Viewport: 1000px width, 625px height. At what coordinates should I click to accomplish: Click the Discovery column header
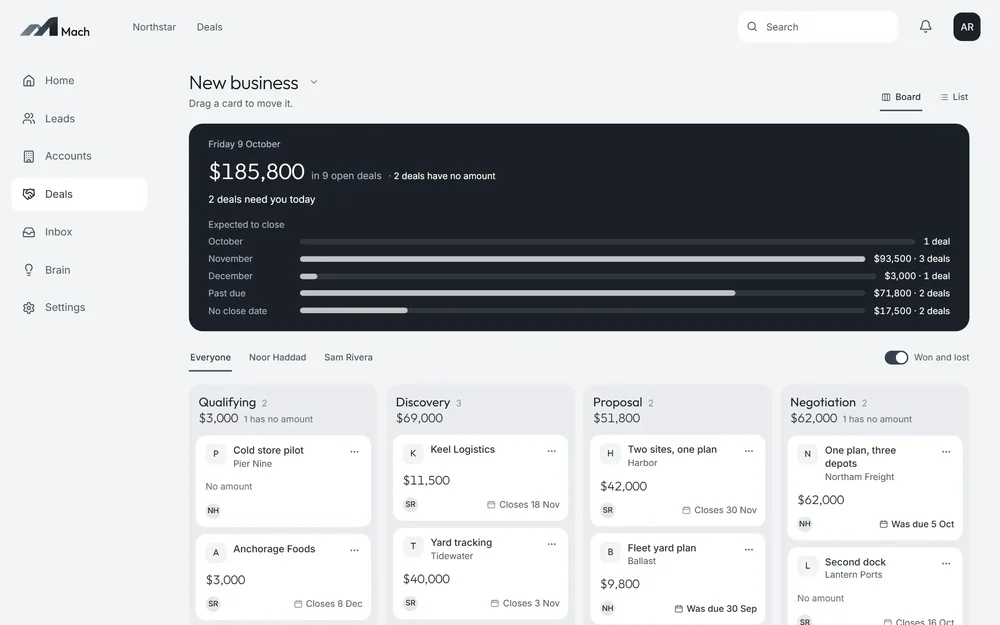(423, 402)
